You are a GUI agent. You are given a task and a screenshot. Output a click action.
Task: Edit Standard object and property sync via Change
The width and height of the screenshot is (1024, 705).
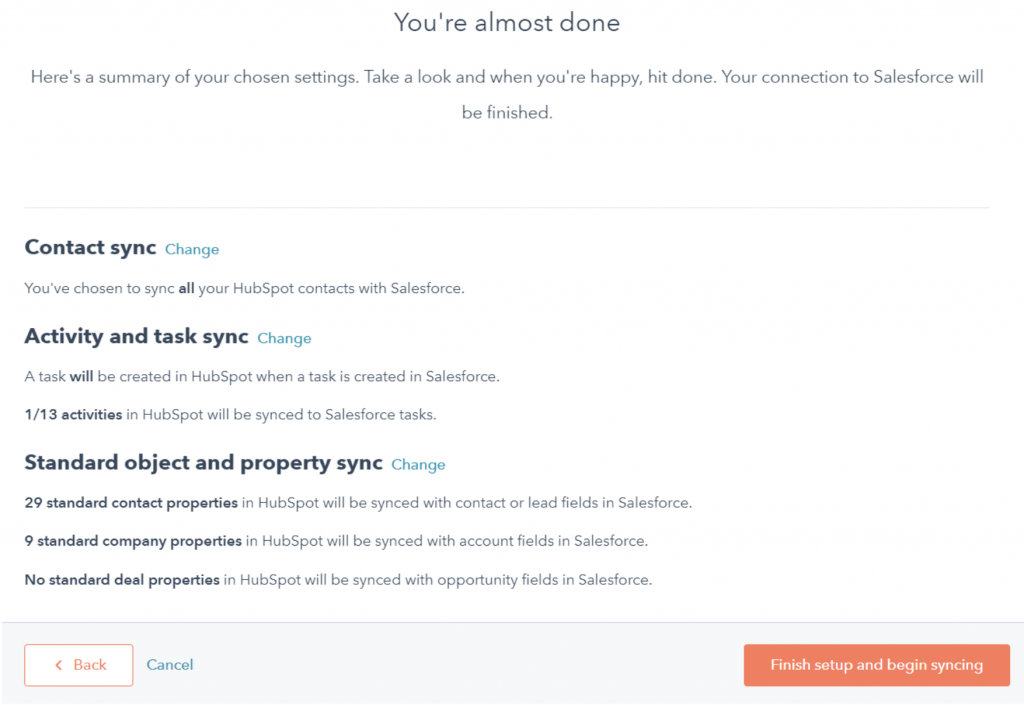[418, 464]
